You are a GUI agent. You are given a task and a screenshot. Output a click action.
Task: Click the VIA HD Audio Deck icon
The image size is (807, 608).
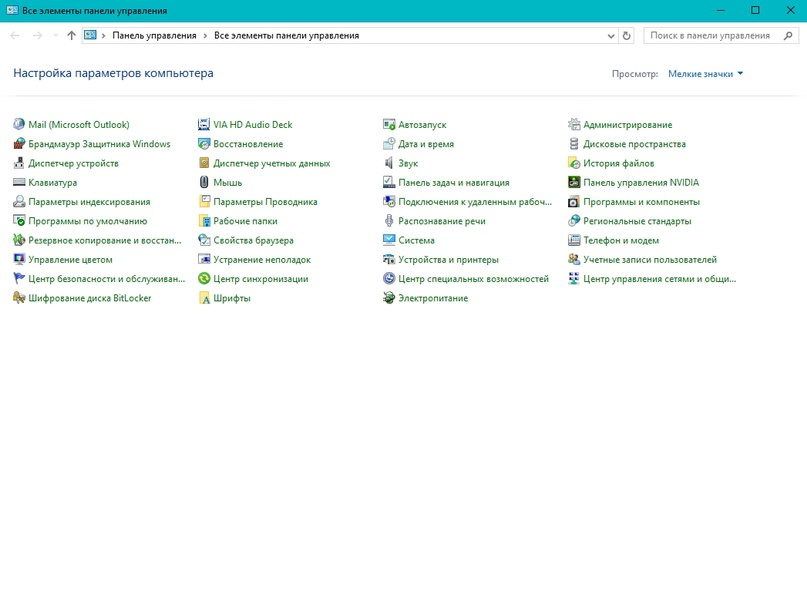(204, 124)
